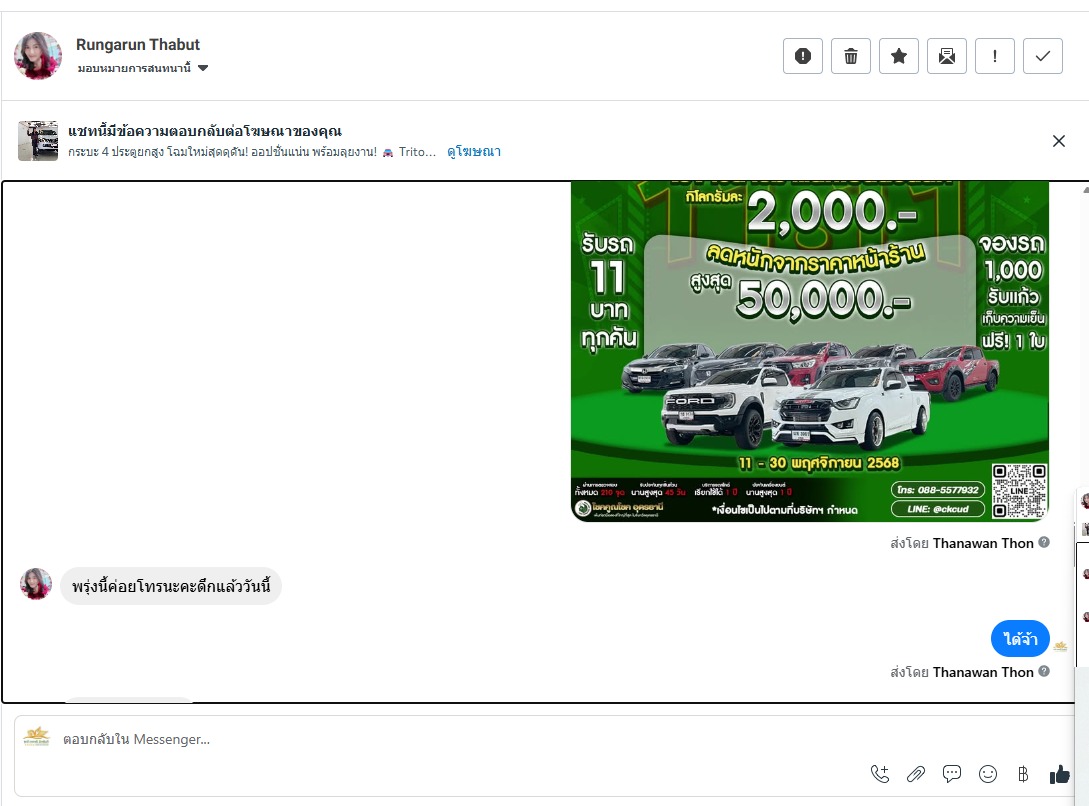Open assign conversation dropdown arrow

(x=203, y=68)
